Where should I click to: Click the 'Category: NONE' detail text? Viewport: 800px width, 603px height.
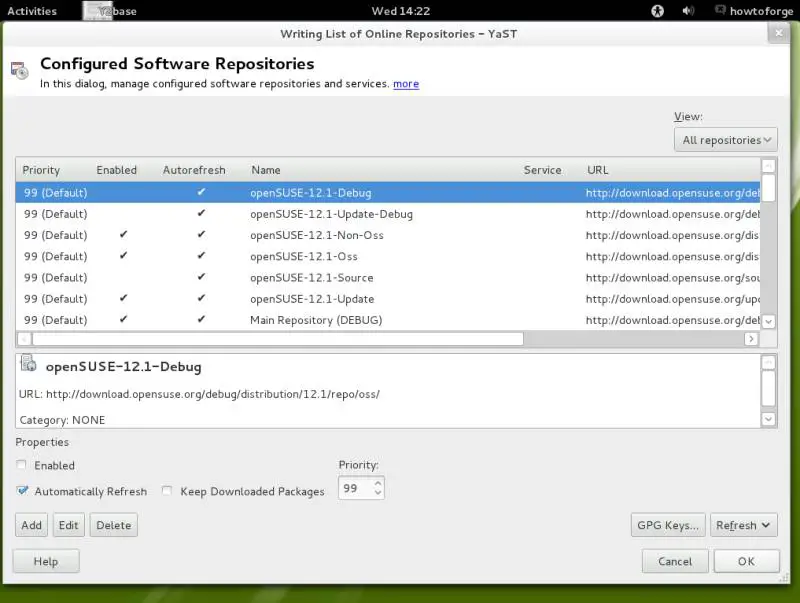point(62,420)
